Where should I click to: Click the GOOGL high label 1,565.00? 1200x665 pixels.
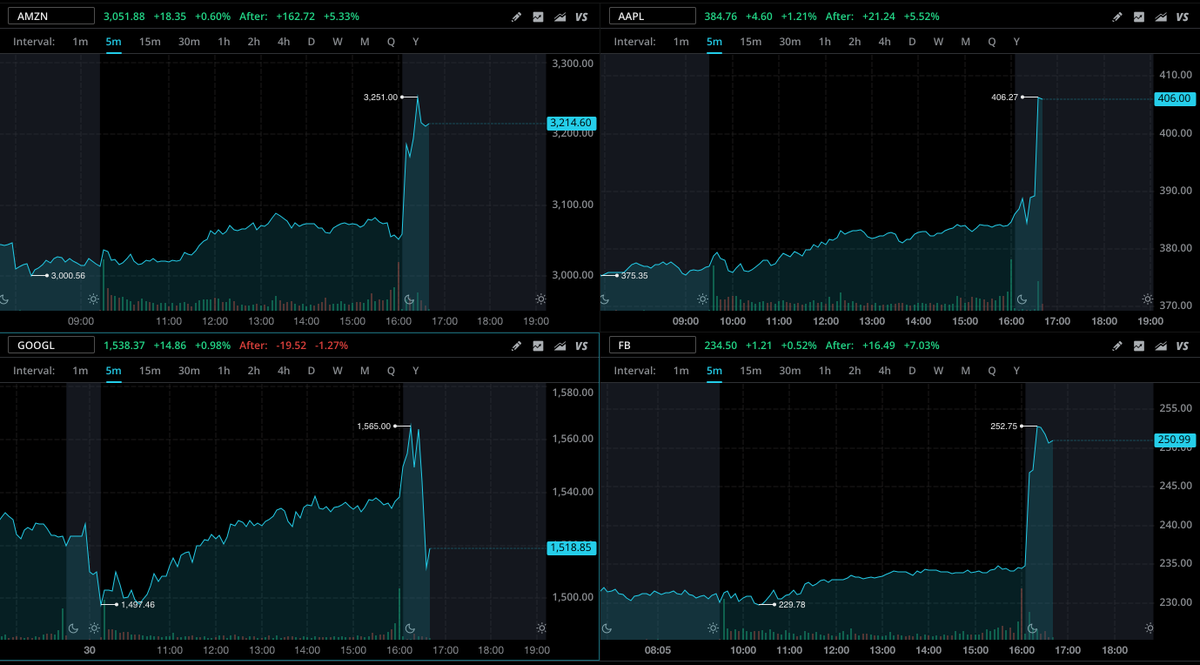[x=374, y=426]
